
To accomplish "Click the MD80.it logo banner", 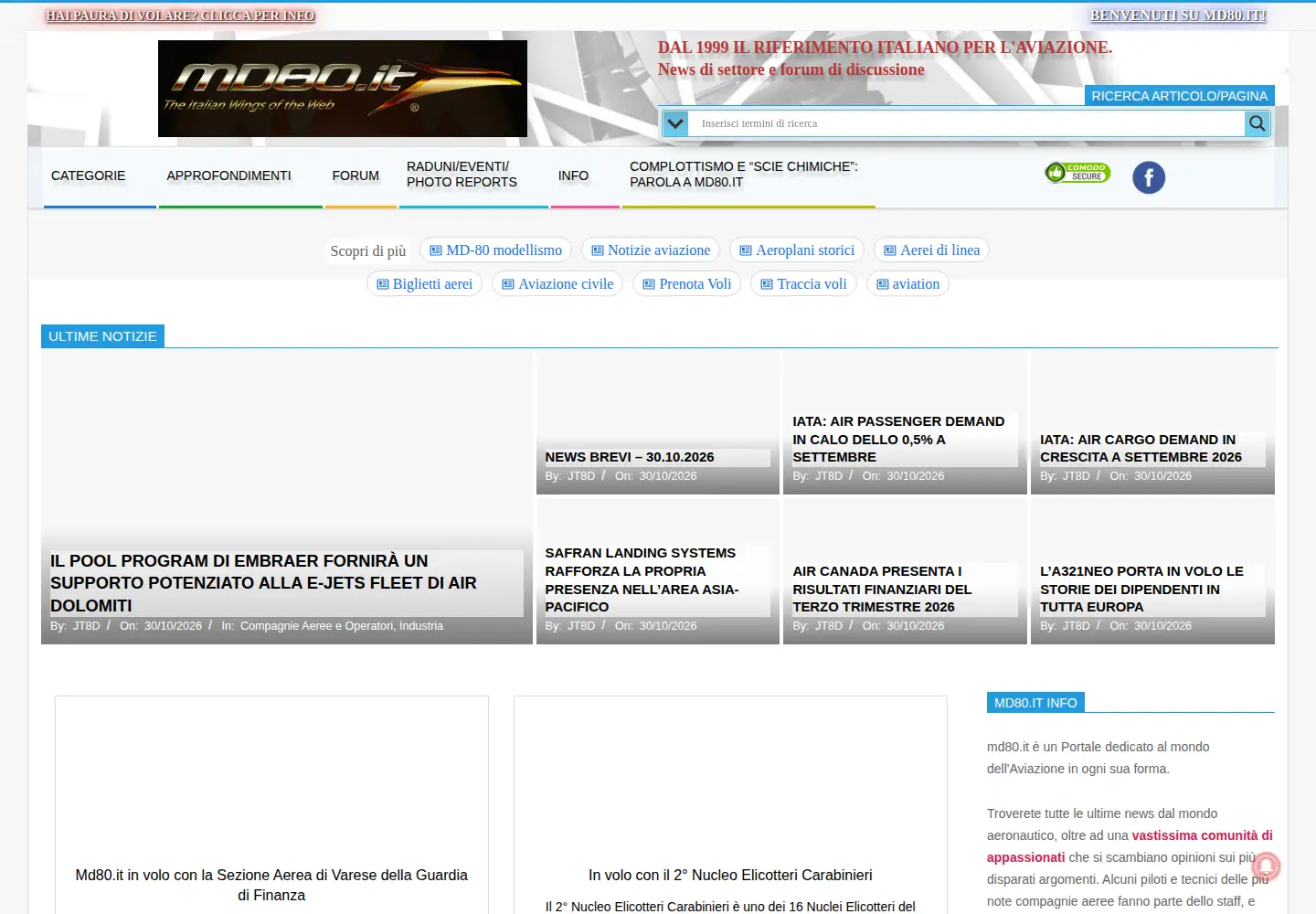I will tap(343, 89).
